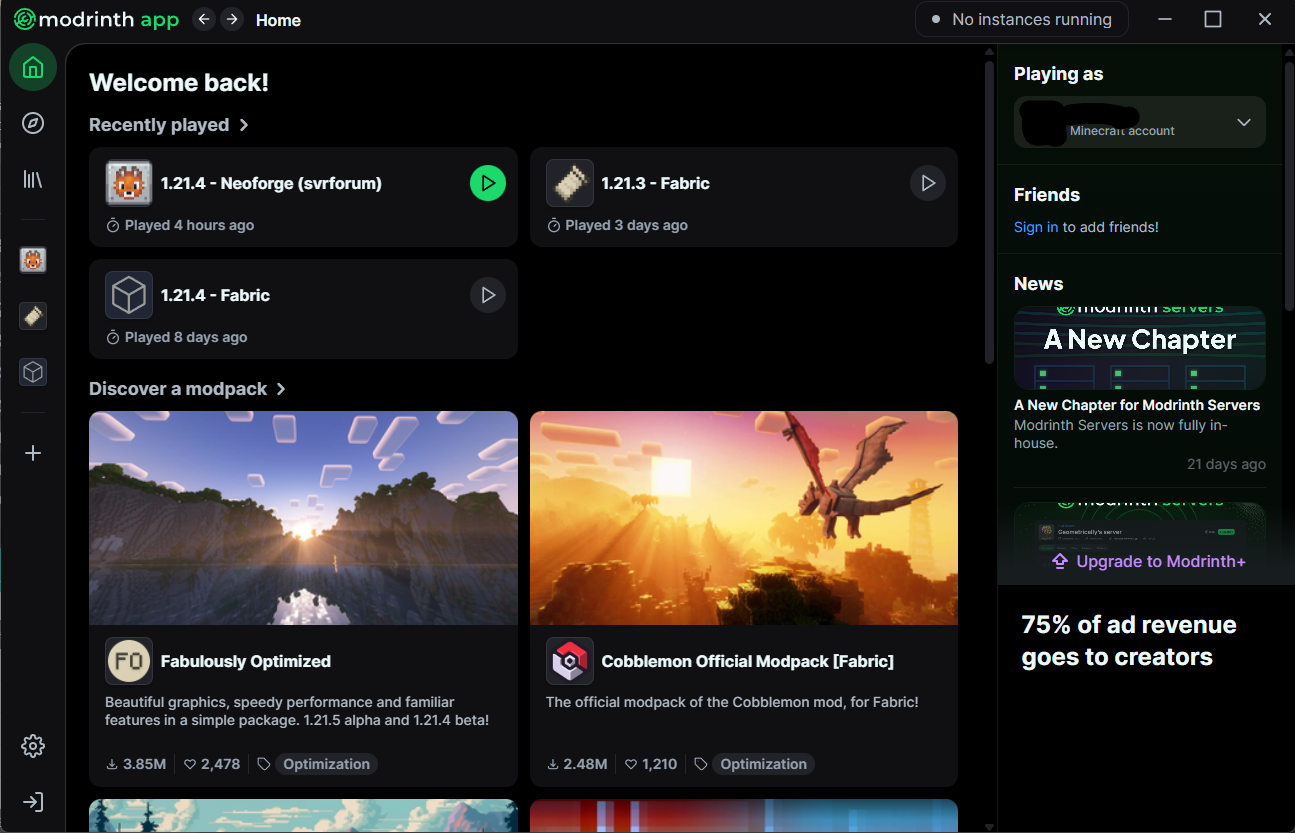The image size is (1295, 833).
Task: Open the Home page in sidebar
Action: click(33, 68)
